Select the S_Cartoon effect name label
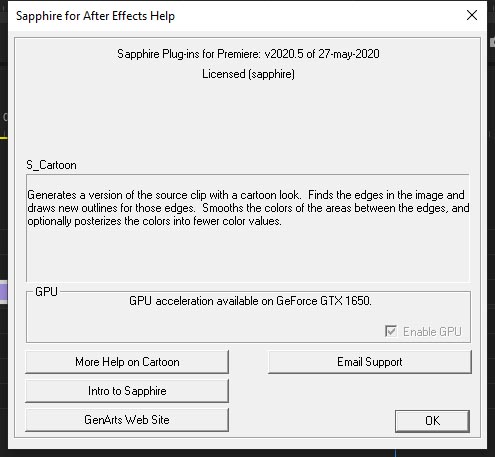Screen dimensions: 495x457 (52, 165)
